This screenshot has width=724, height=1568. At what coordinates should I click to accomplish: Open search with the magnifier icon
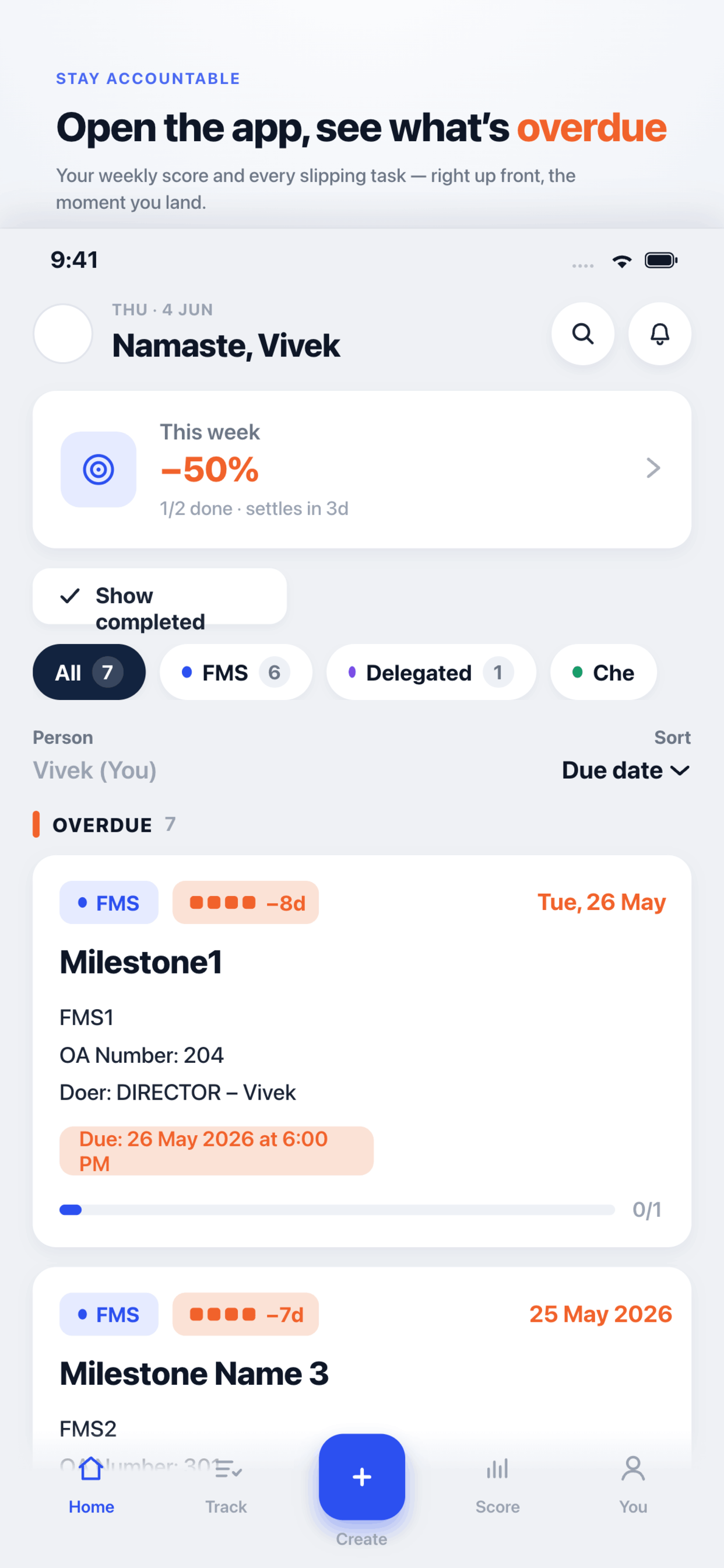coord(582,334)
